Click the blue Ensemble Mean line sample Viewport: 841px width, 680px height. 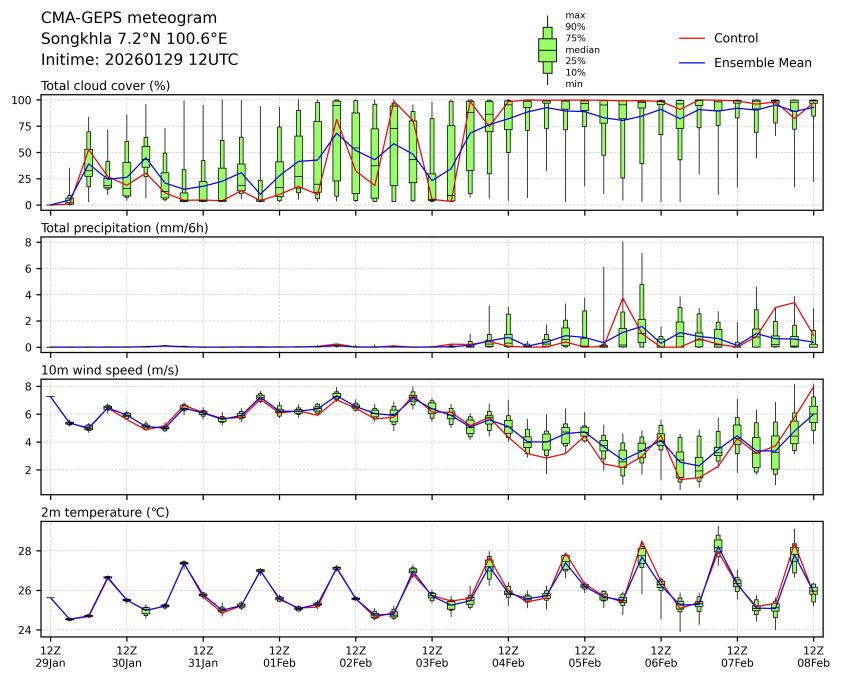[692, 63]
